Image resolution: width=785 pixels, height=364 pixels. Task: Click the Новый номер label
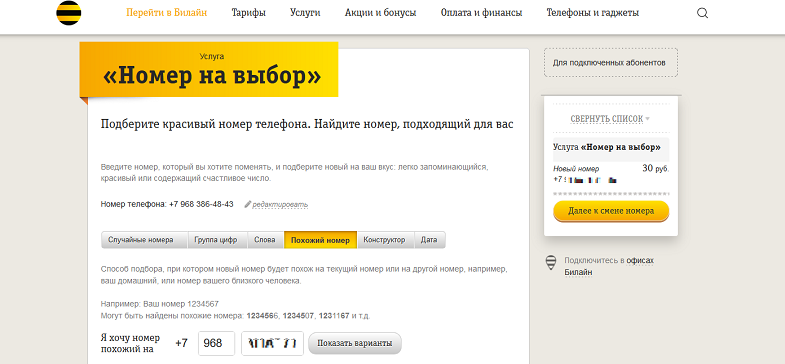click(576, 169)
